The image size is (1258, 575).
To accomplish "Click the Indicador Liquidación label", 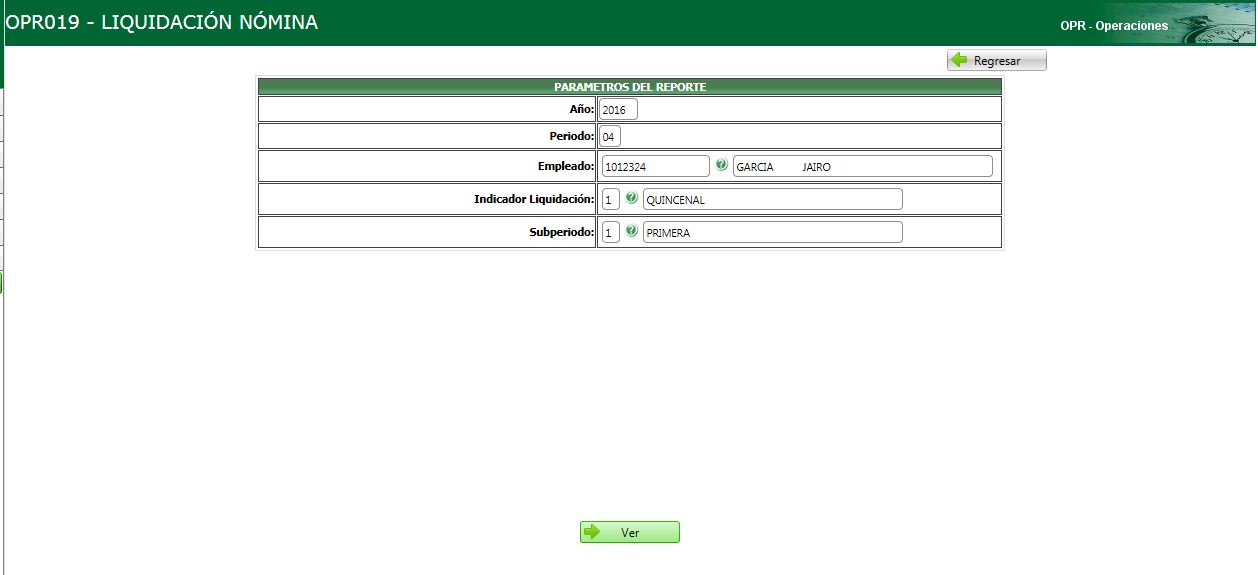I will (x=534, y=199).
